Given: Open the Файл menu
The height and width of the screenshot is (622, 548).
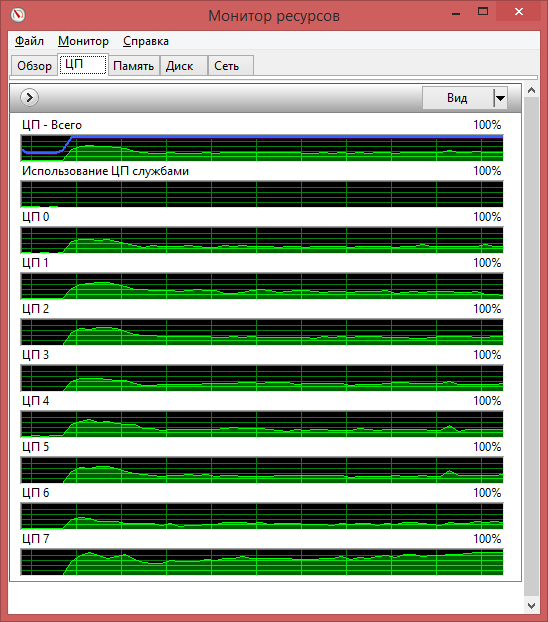Looking at the screenshot, I should pyautogui.click(x=29, y=41).
